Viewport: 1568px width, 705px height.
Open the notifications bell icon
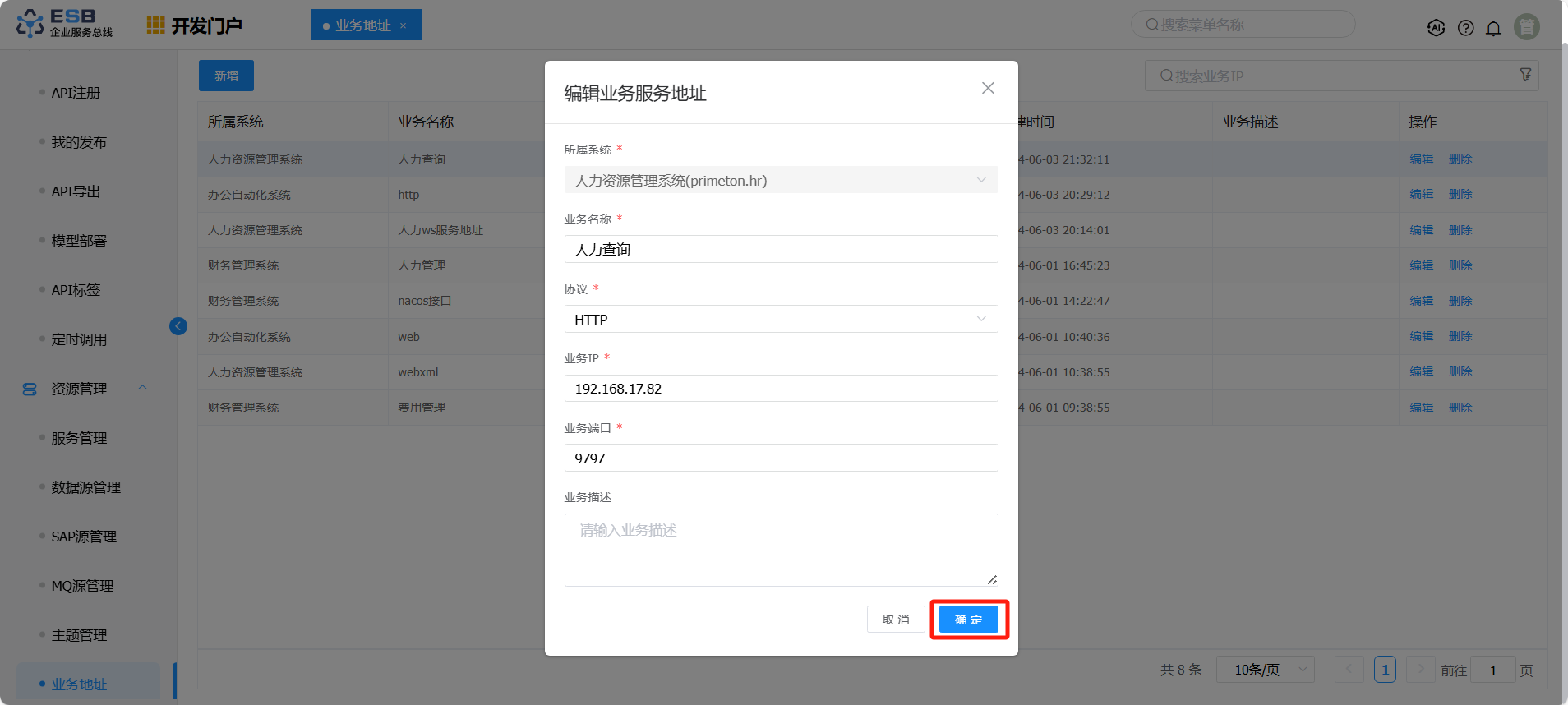click(1493, 28)
